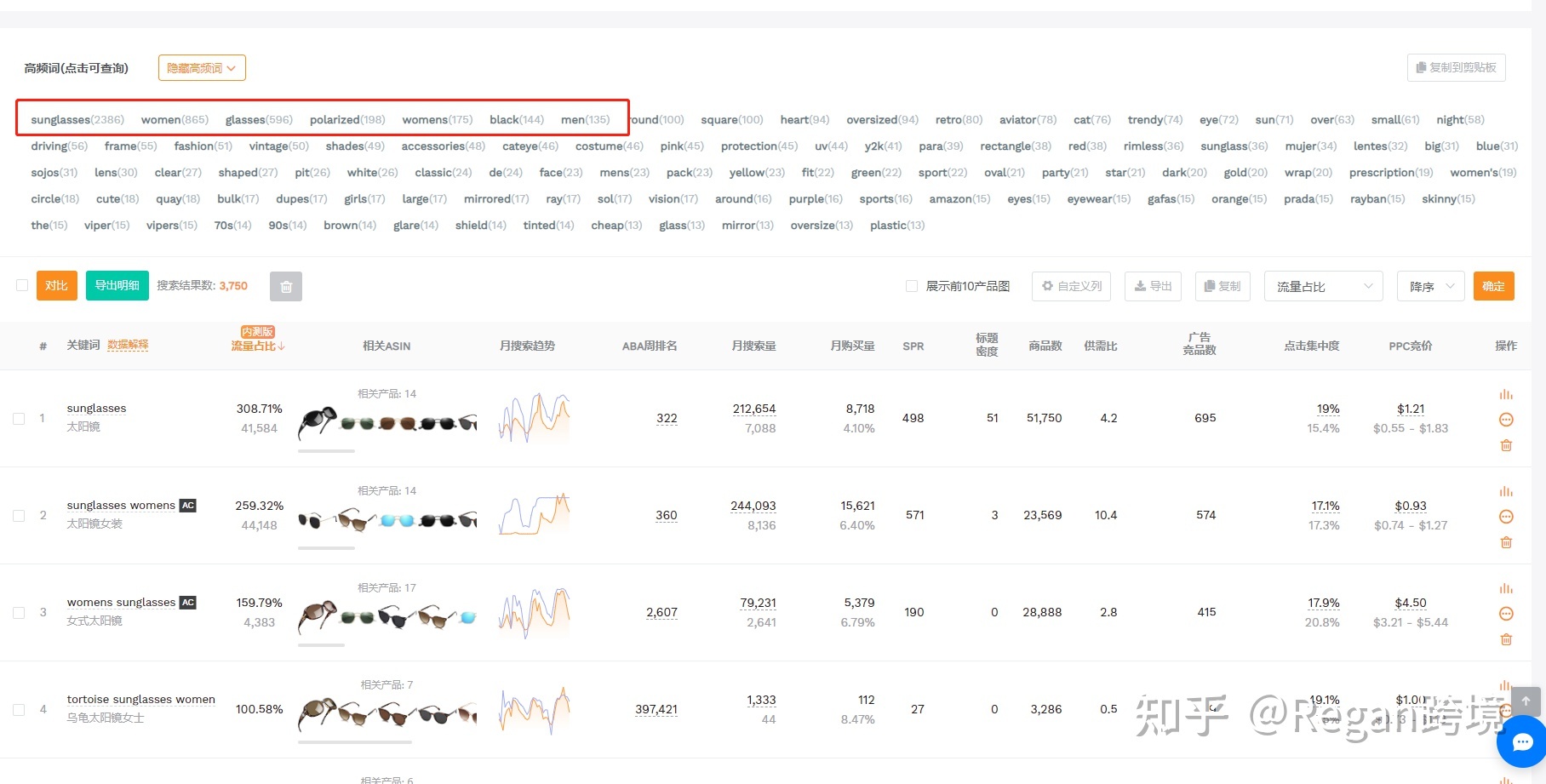Click the 导出 download button
Screen dimensions: 1546x784
pos(1153,286)
